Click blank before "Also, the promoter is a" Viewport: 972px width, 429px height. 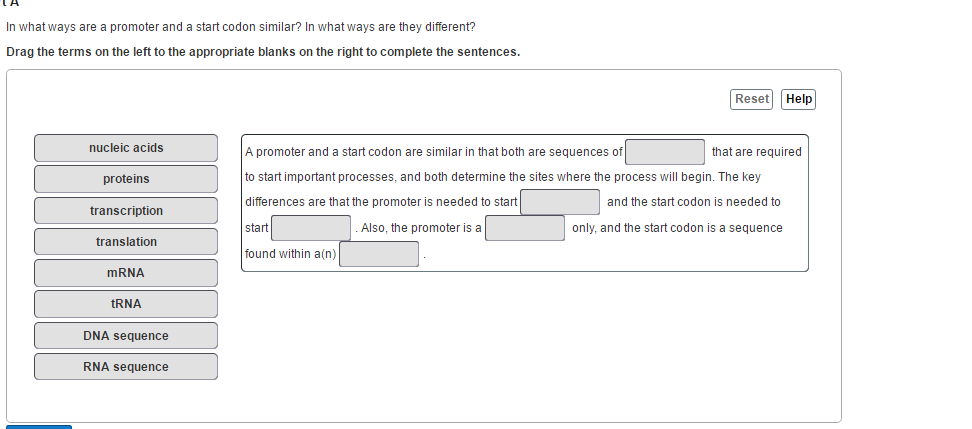click(x=311, y=228)
